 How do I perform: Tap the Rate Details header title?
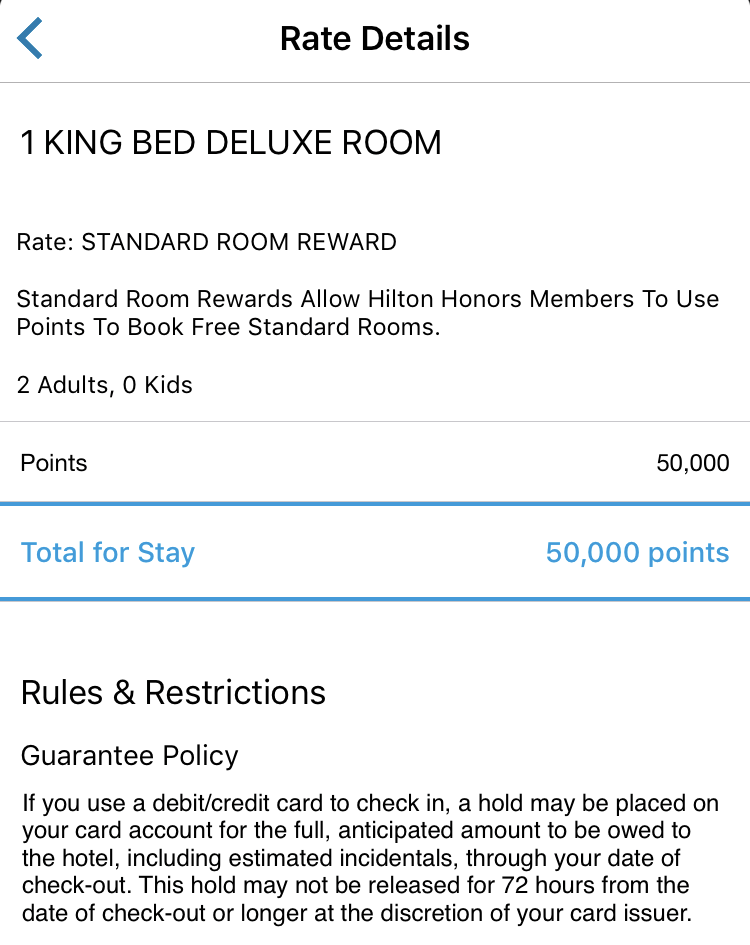[375, 39]
